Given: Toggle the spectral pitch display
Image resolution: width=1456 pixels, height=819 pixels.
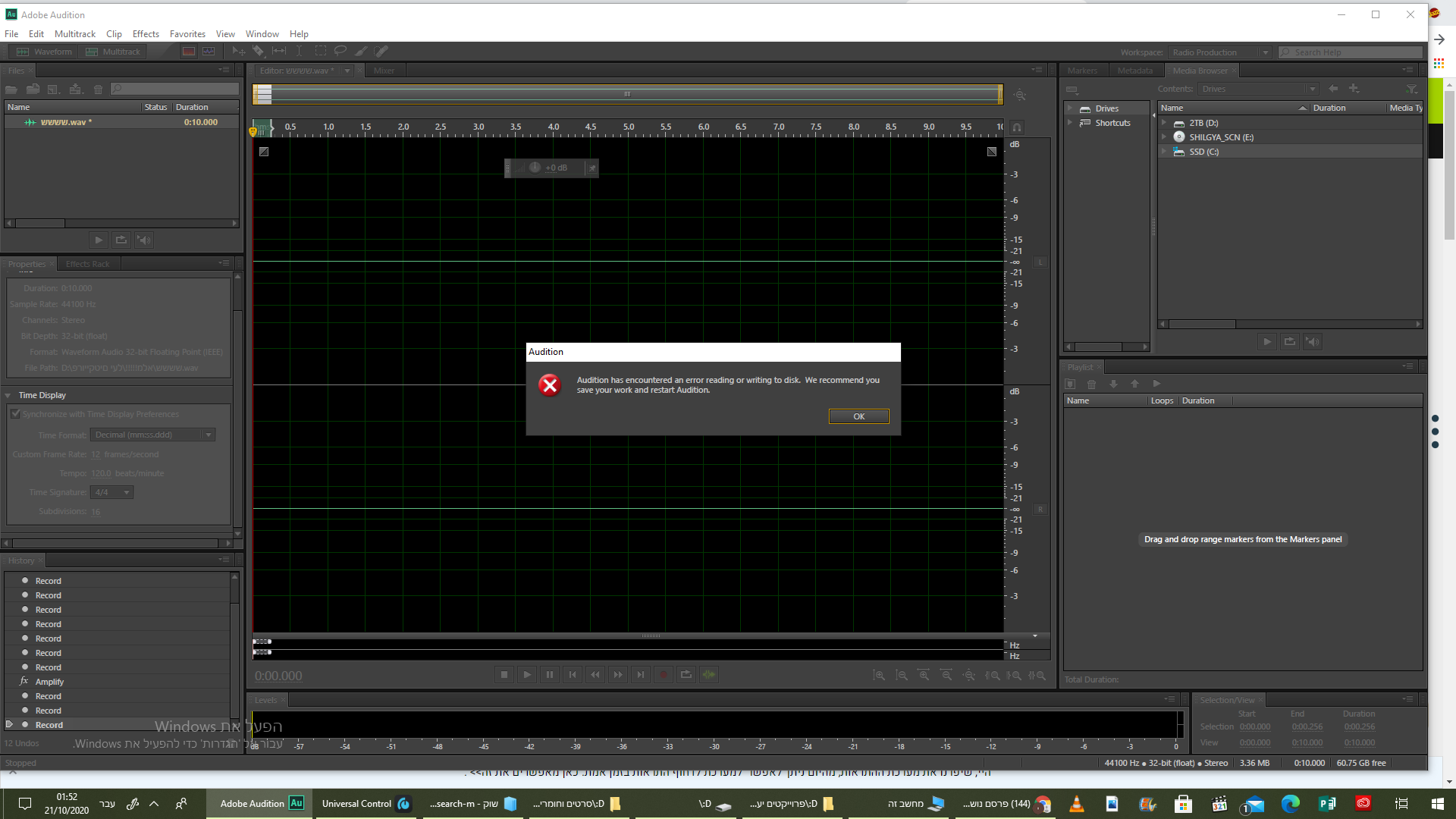Looking at the screenshot, I should point(209,52).
